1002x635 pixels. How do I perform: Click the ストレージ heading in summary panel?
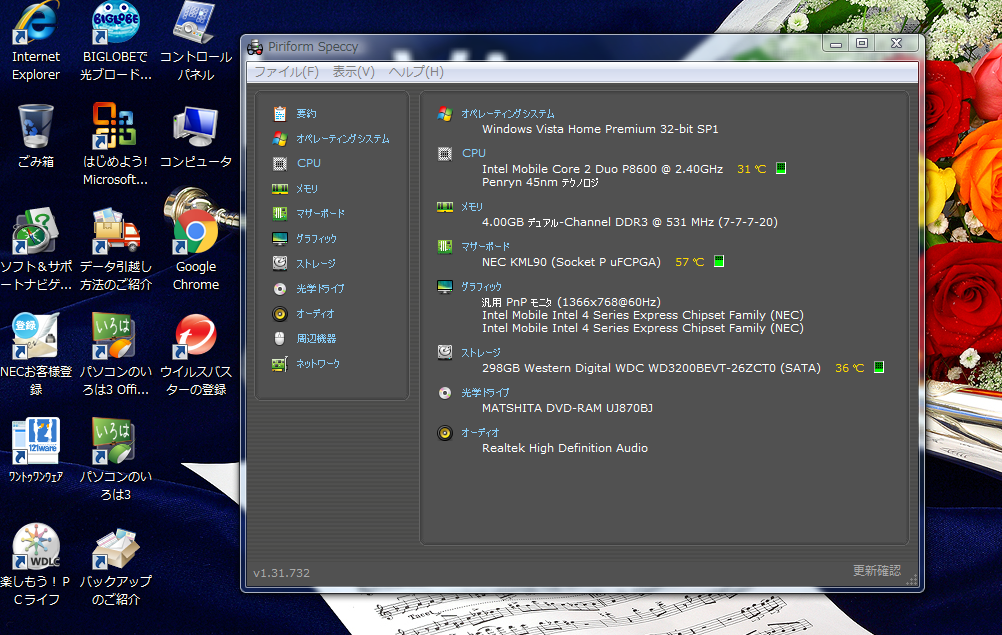tap(481, 353)
